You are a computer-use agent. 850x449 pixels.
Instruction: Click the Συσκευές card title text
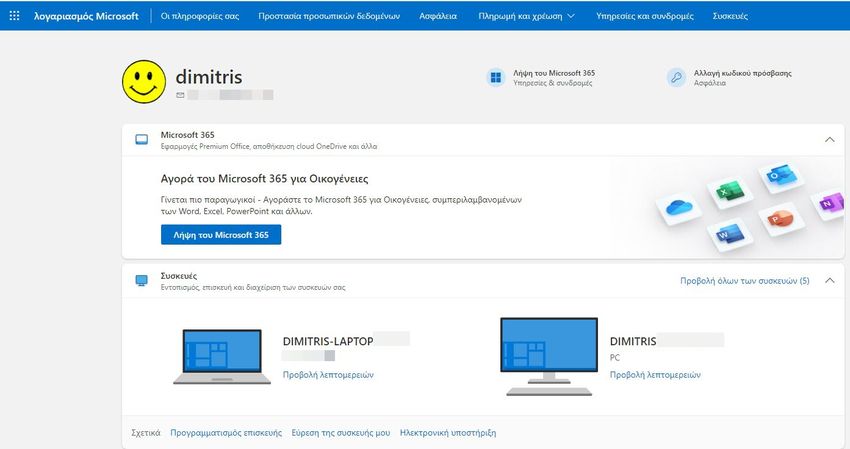[179, 276]
